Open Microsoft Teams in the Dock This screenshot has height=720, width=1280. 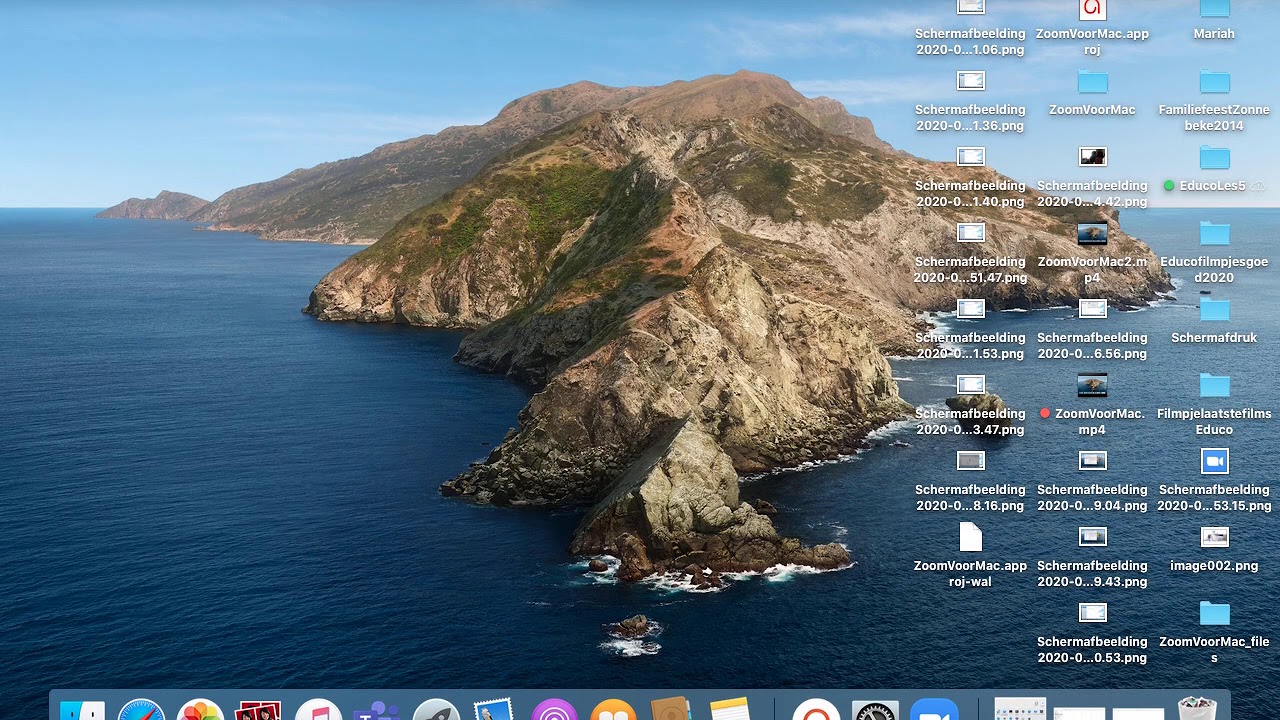(x=377, y=710)
